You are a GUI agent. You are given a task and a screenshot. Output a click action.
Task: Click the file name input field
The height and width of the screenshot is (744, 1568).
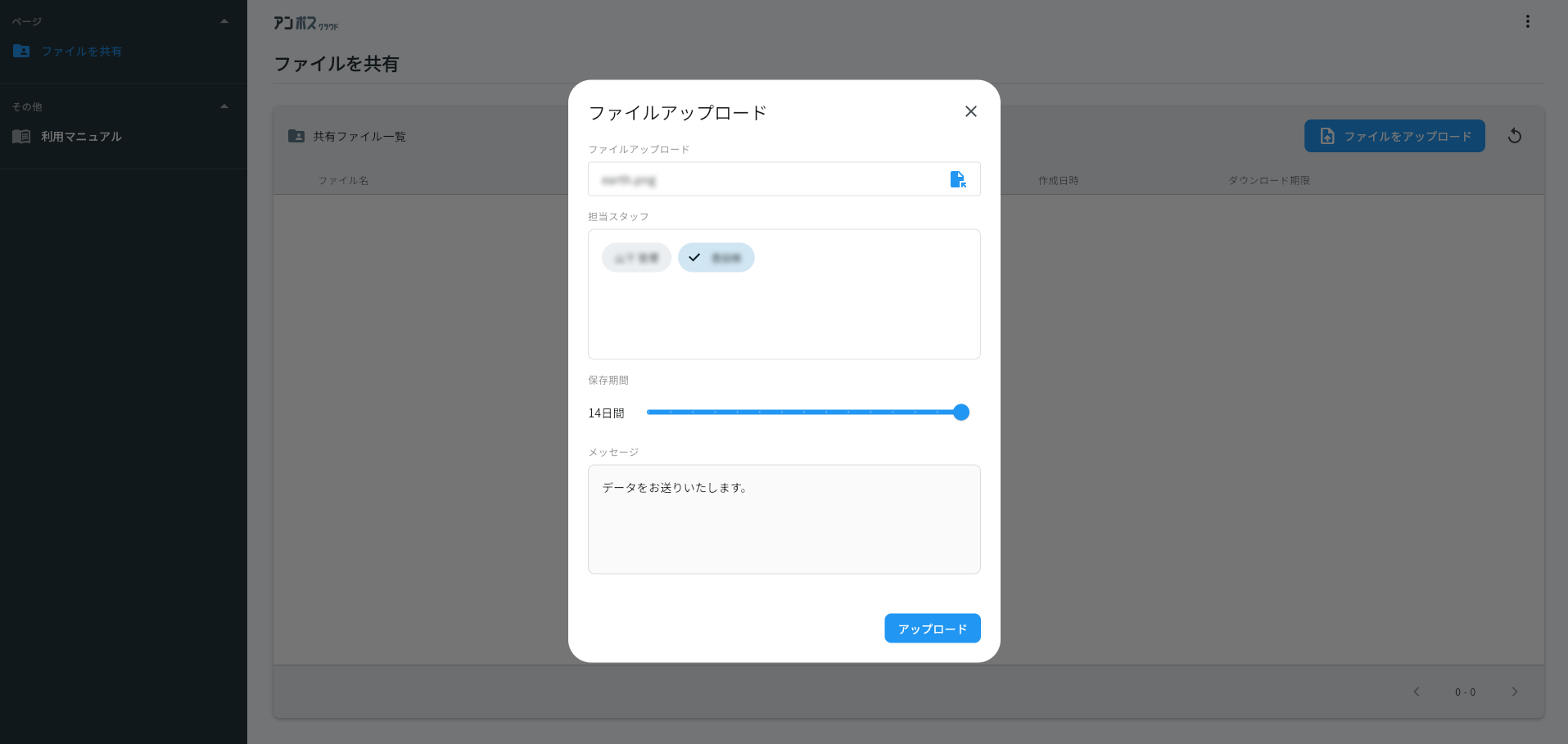point(784,179)
